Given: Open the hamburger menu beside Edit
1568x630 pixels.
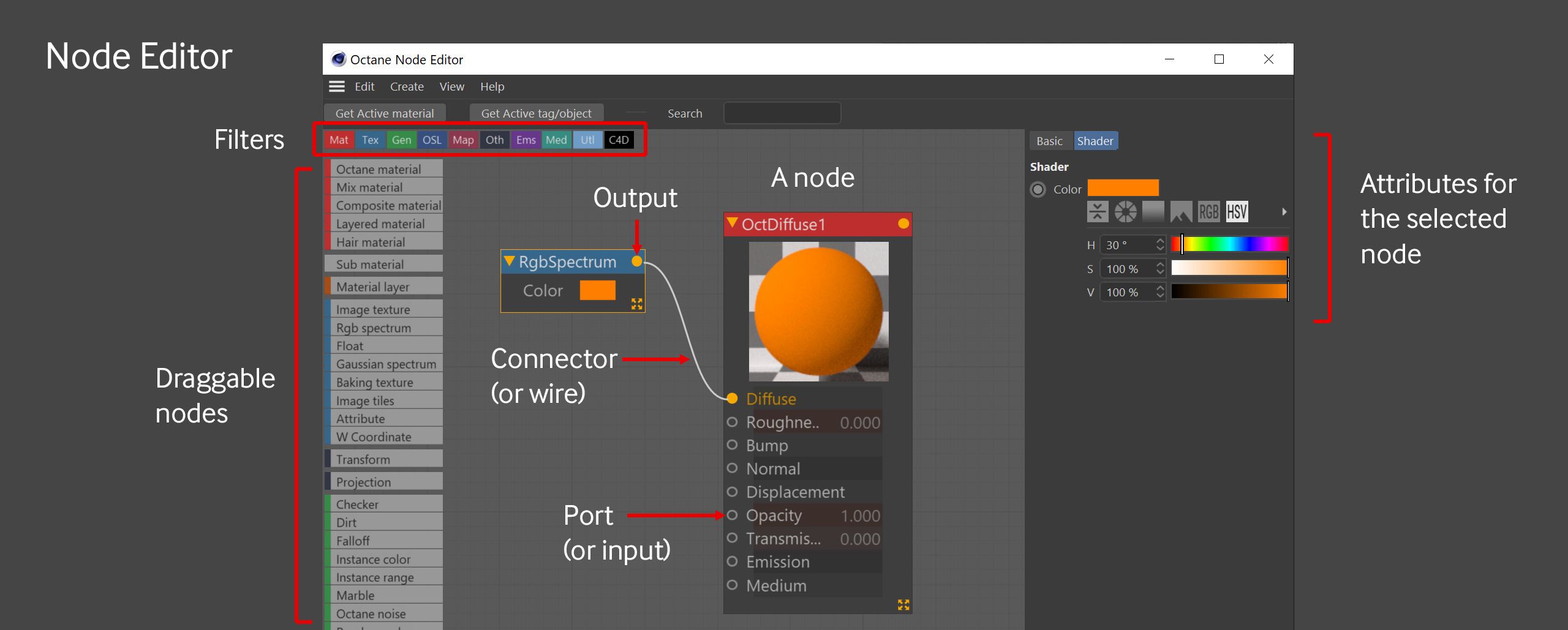Looking at the screenshot, I should pyautogui.click(x=336, y=86).
